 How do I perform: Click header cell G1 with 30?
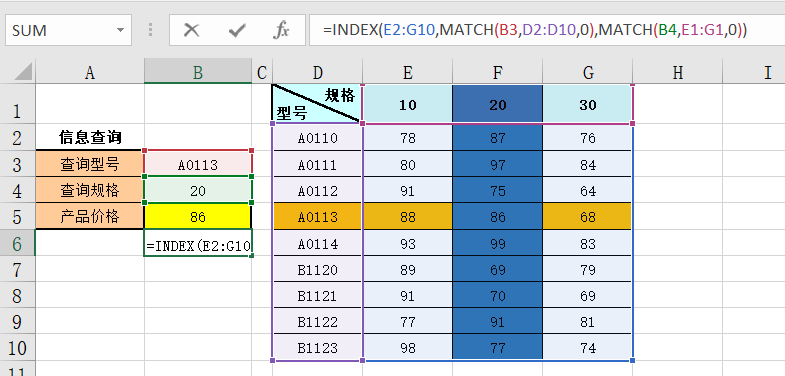pos(588,104)
